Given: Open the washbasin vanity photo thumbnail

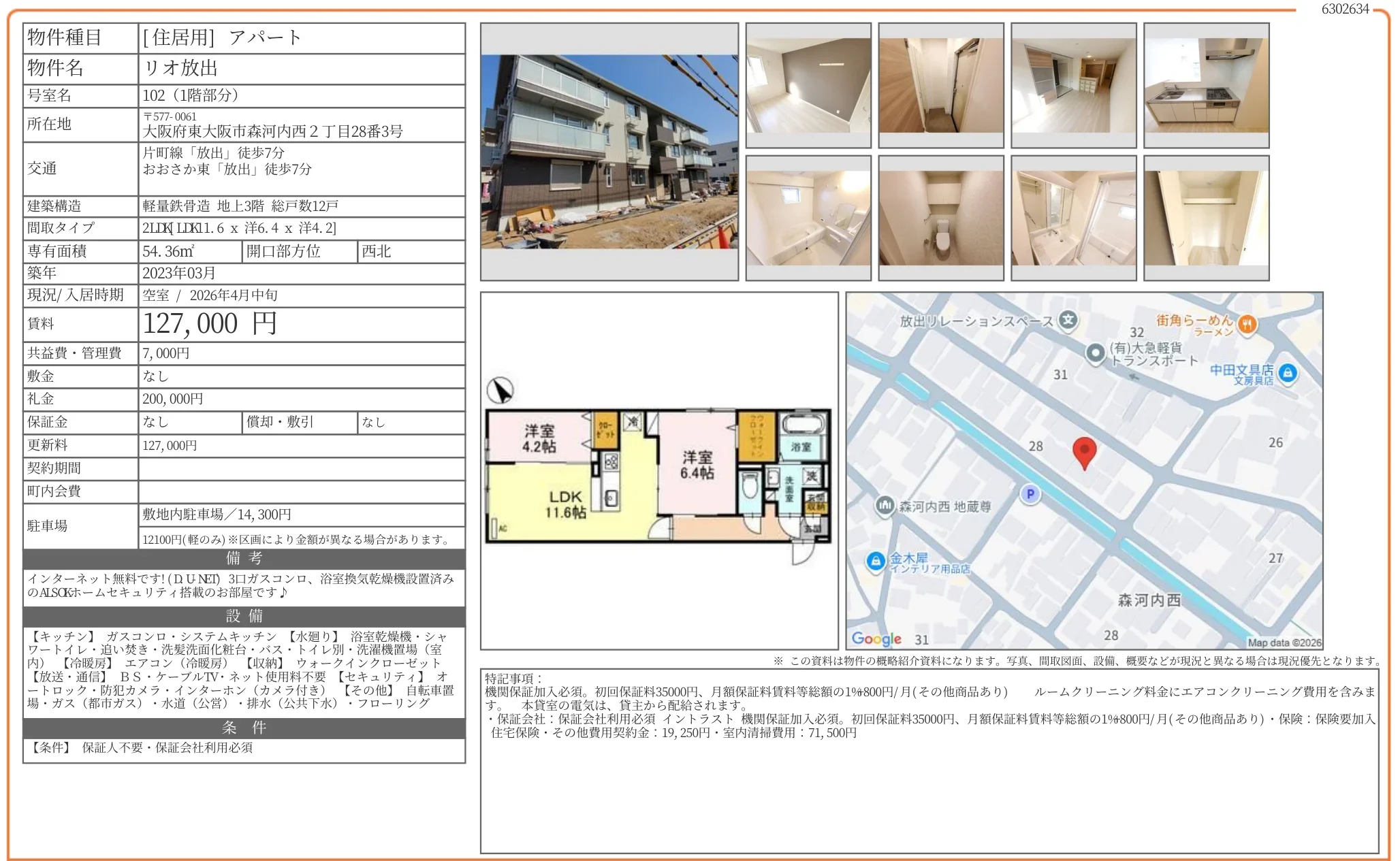Looking at the screenshot, I should point(1073,218).
